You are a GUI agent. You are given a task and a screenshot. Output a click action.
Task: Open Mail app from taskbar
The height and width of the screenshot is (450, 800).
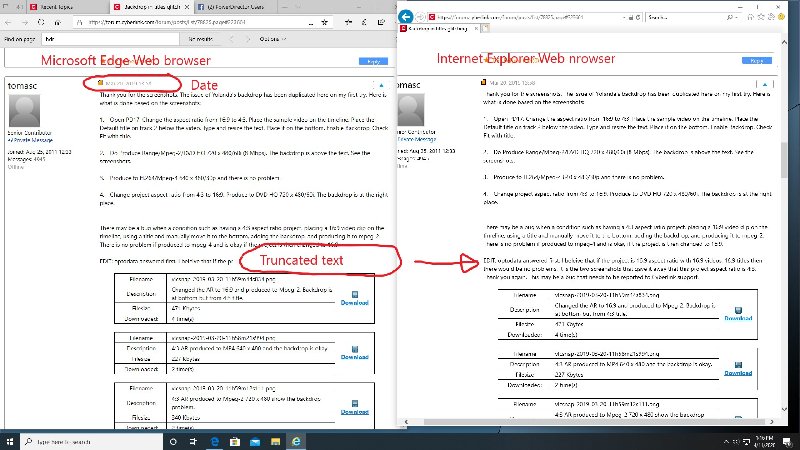tap(255, 441)
